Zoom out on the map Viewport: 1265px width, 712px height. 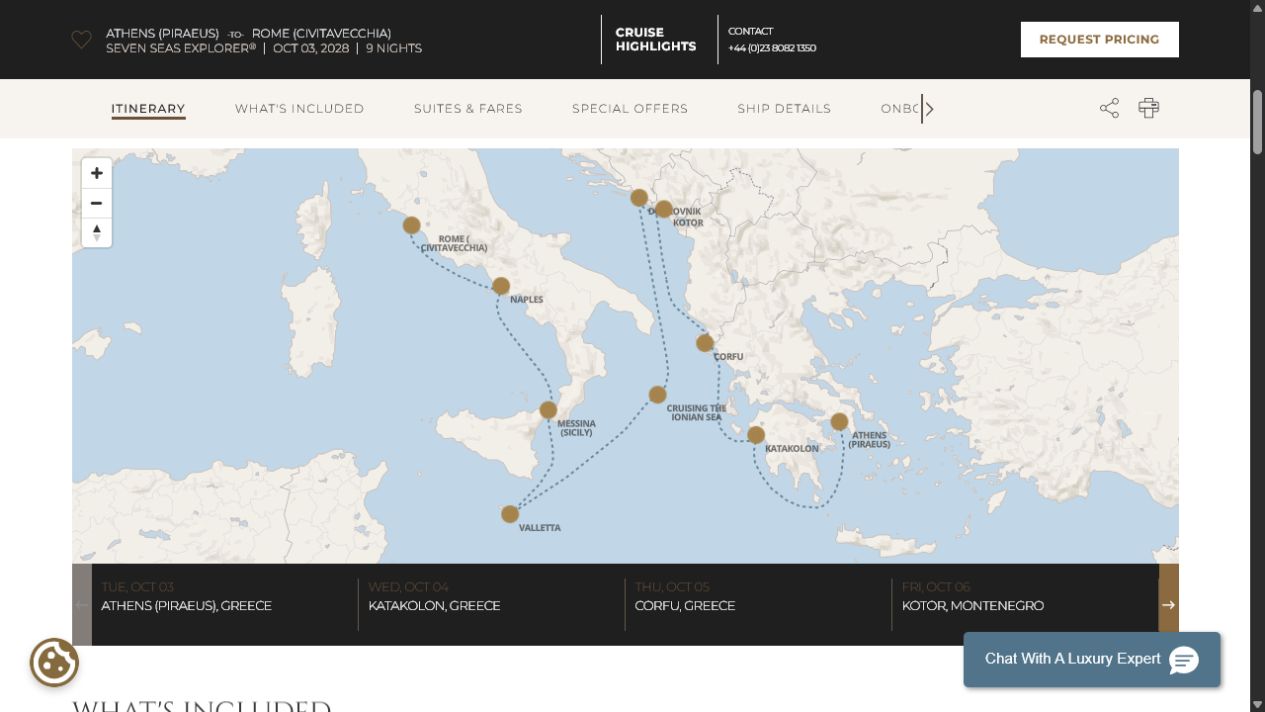[x=96, y=203]
